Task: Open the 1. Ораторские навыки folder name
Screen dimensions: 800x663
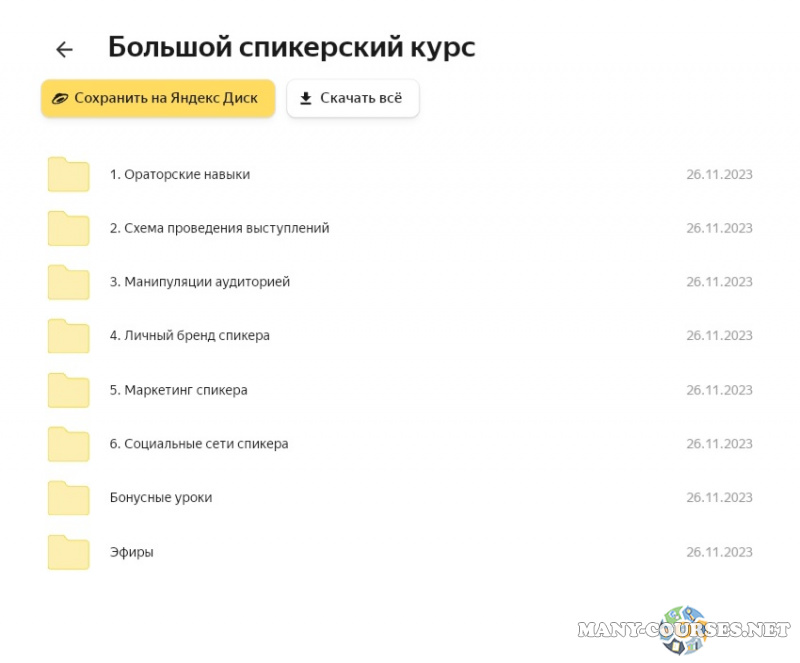Action: tap(180, 174)
